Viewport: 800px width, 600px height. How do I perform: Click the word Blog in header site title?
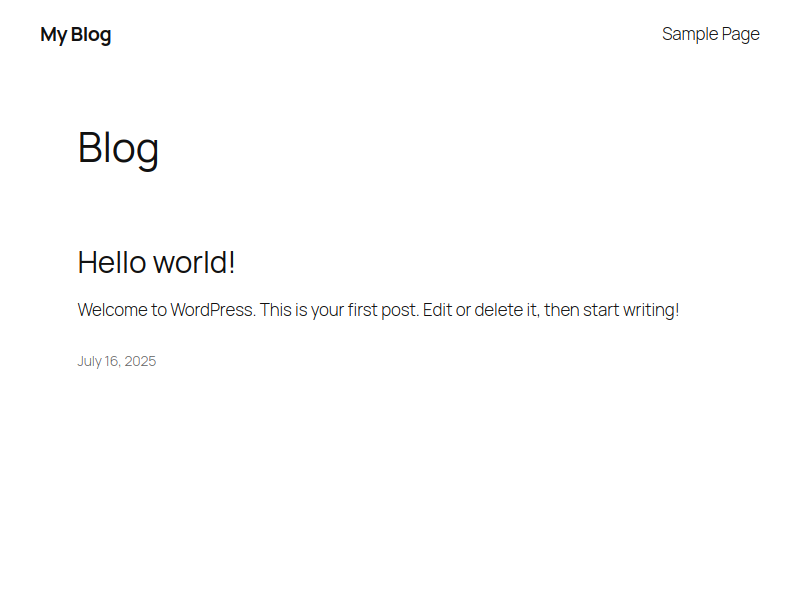click(91, 35)
